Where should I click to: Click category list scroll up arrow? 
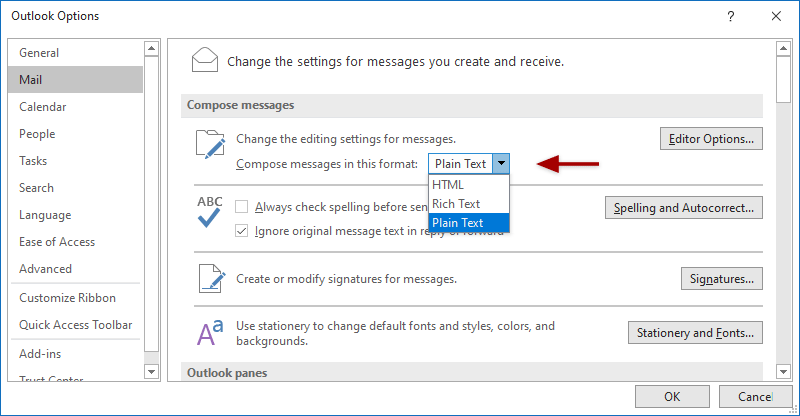pyautogui.click(x=152, y=48)
